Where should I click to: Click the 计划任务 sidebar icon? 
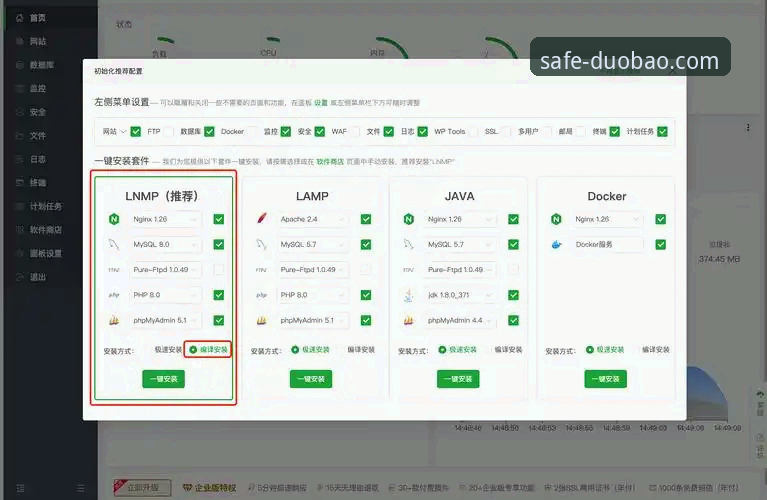click(x=20, y=206)
